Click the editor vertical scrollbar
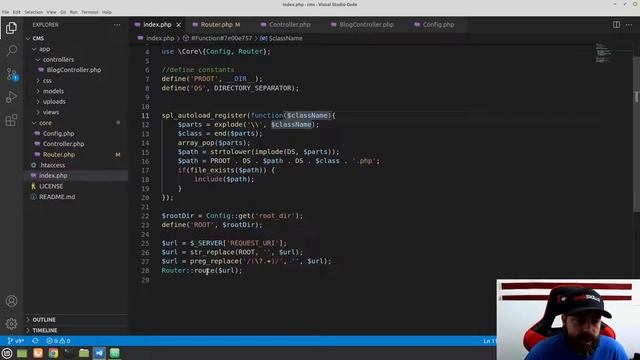Screen dimensions: 640x360 click(636, 135)
